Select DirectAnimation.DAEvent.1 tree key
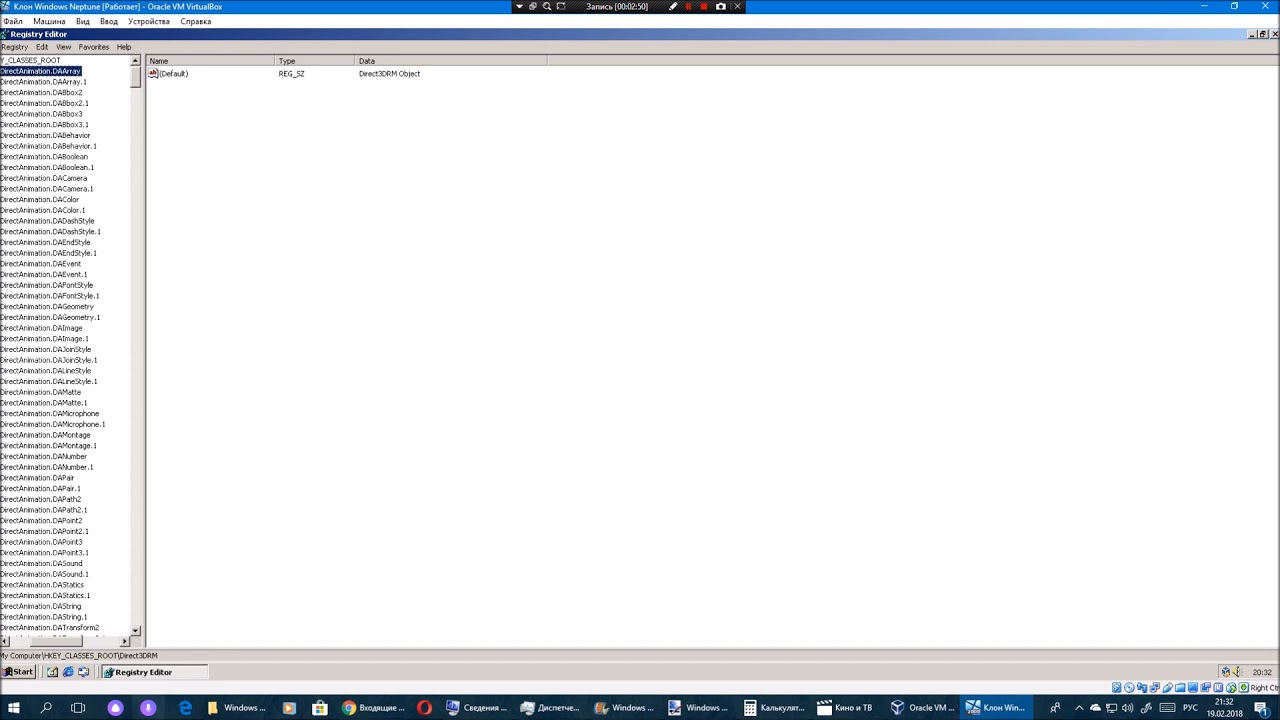This screenshot has height=720, width=1280. [x=43, y=275]
